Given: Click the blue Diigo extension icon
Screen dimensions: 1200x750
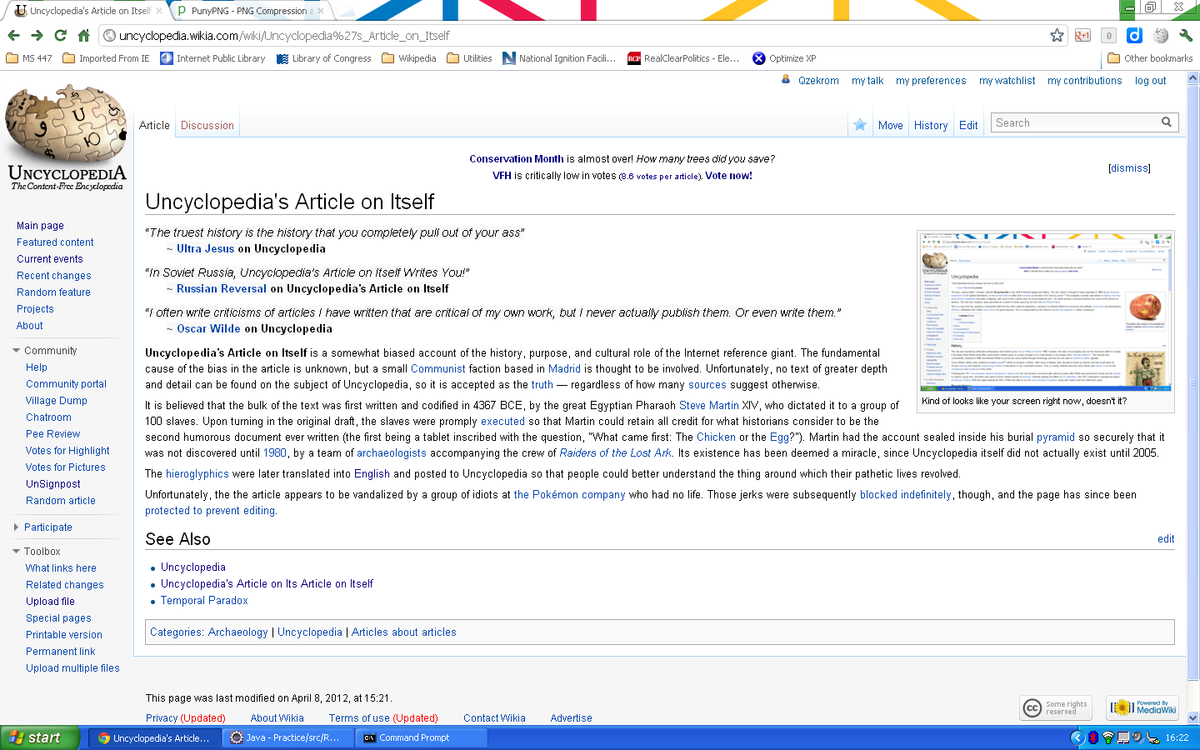Looking at the screenshot, I should click(x=1134, y=34).
